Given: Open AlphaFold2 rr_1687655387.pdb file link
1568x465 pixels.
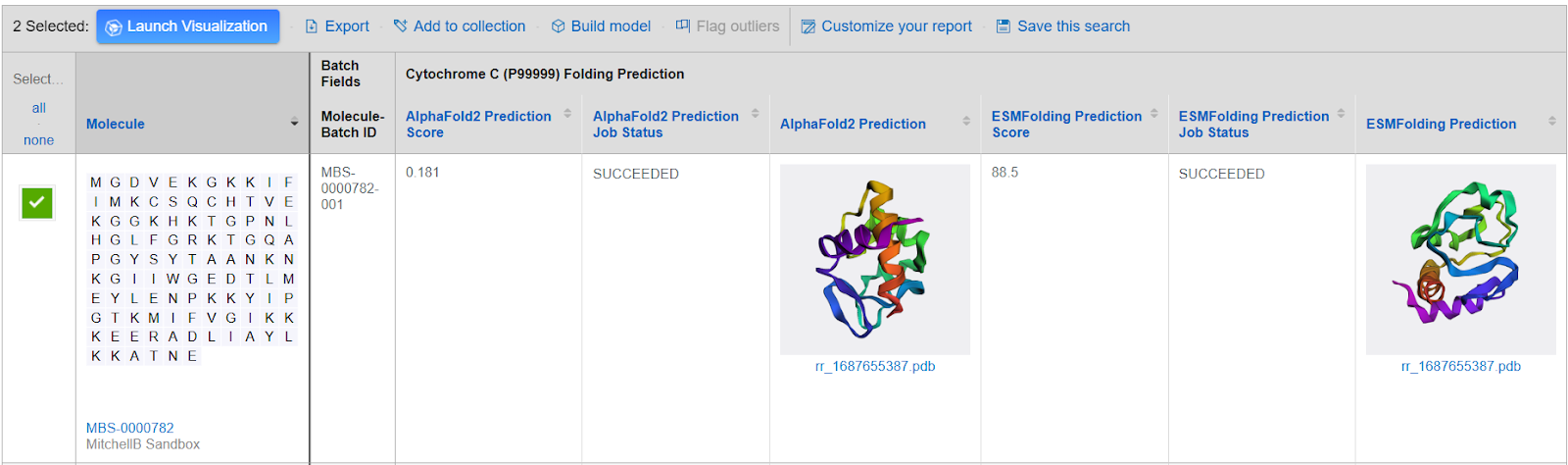Looking at the screenshot, I should [875, 366].
